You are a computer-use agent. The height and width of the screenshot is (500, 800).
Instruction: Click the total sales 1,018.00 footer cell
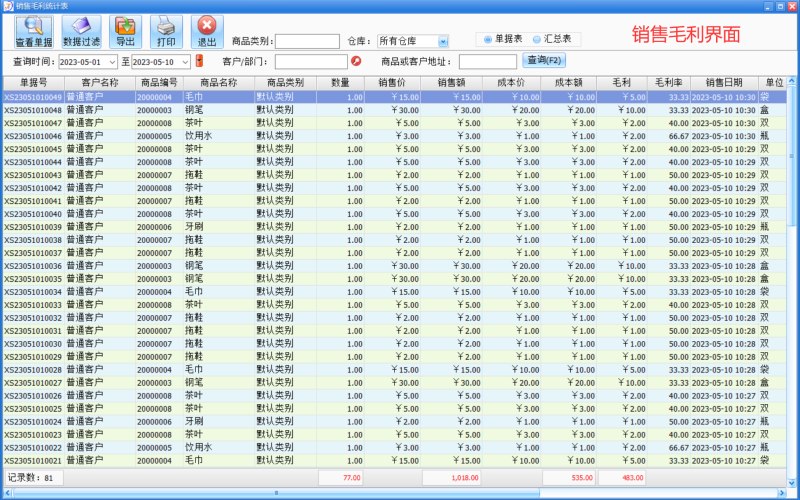[452, 478]
